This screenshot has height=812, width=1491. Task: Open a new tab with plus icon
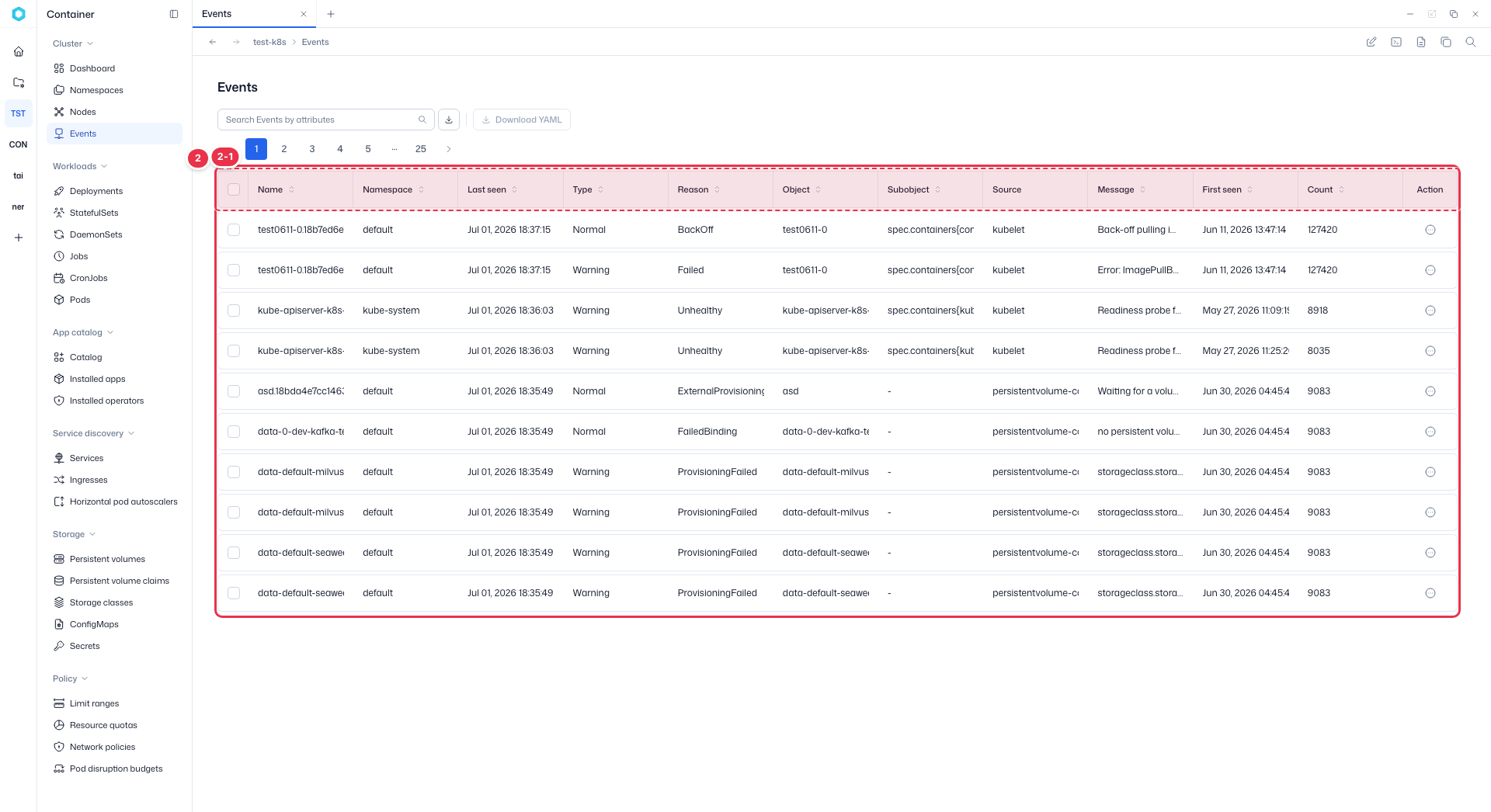click(x=331, y=14)
